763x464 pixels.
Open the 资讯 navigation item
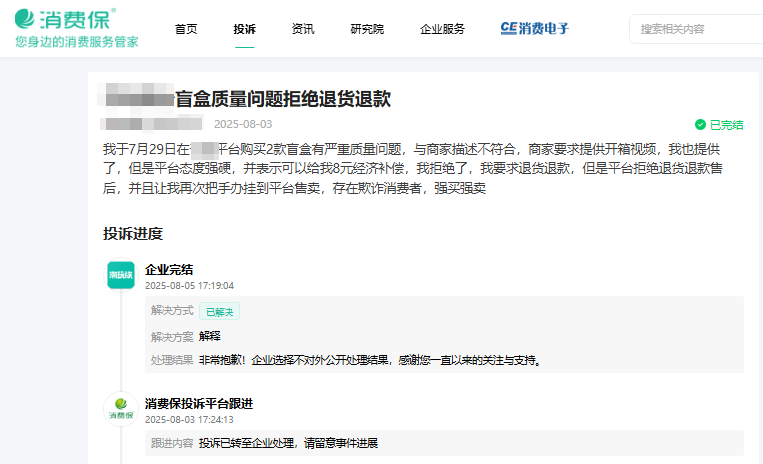[x=303, y=29]
